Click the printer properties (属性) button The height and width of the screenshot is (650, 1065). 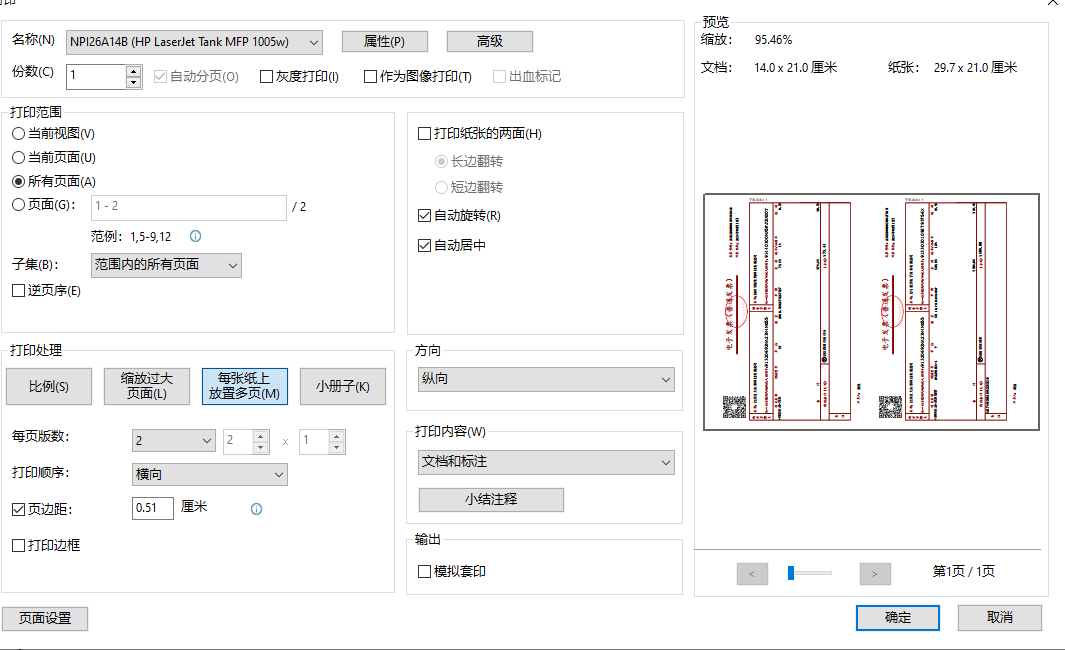(x=384, y=41)
